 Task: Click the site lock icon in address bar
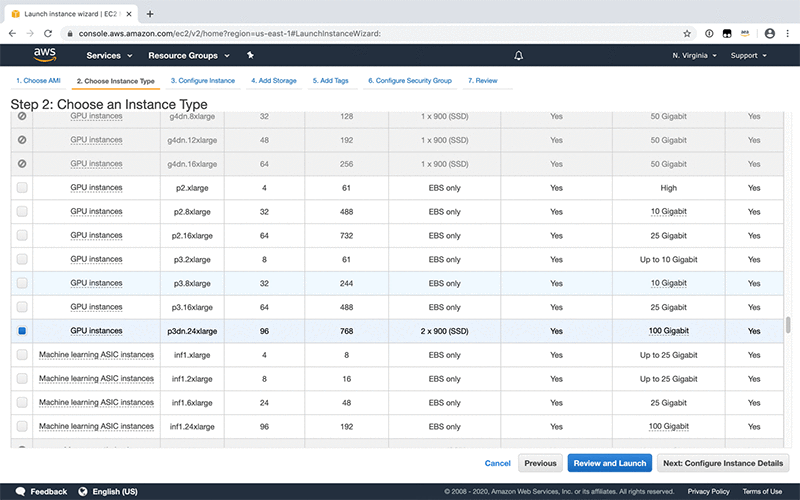pyautogui.click(x=70, y=34)
